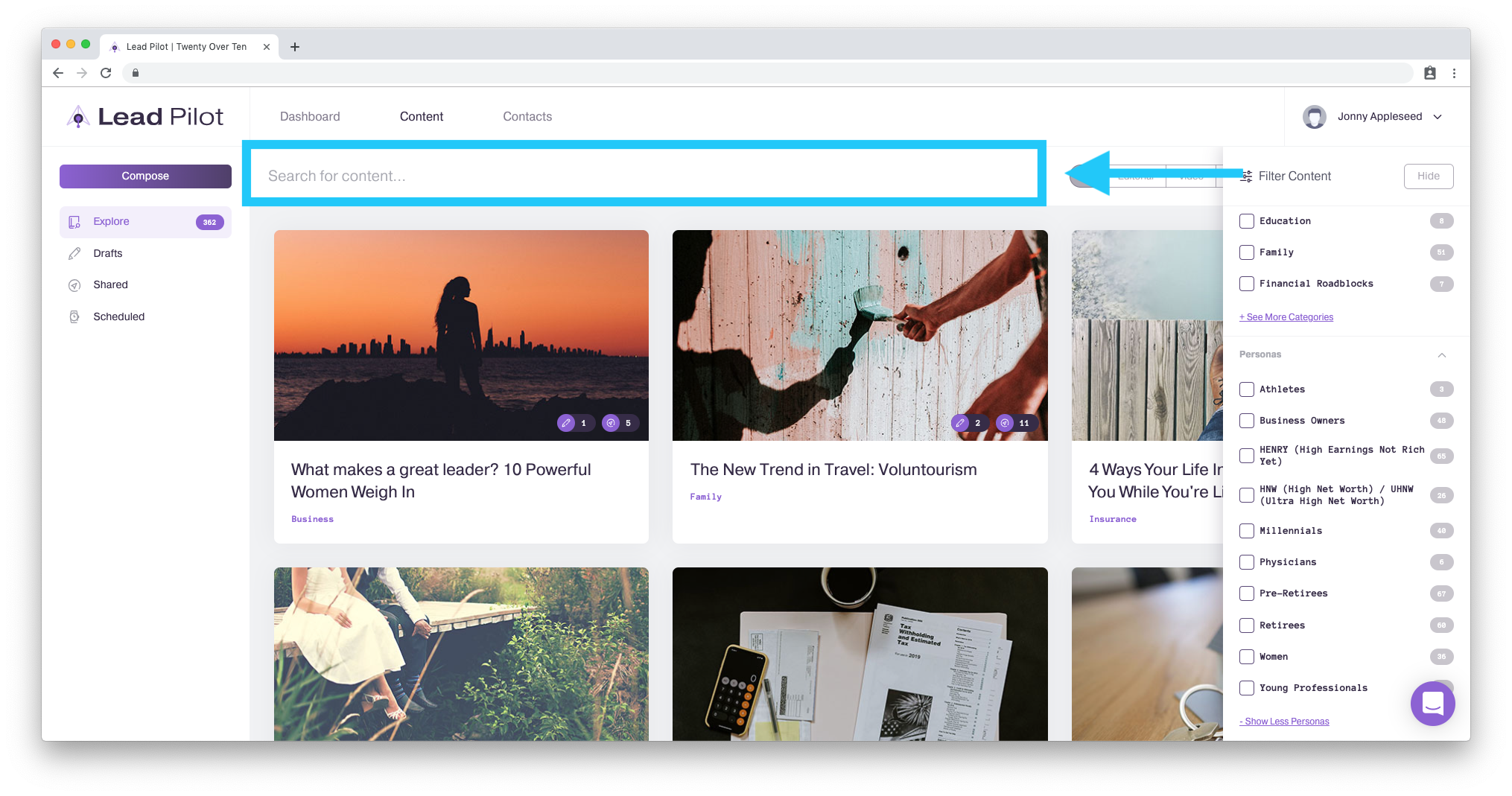Click the Shared sidebar icon
The width and height of the screenshot is (1512, 796).
coord(74,285)
